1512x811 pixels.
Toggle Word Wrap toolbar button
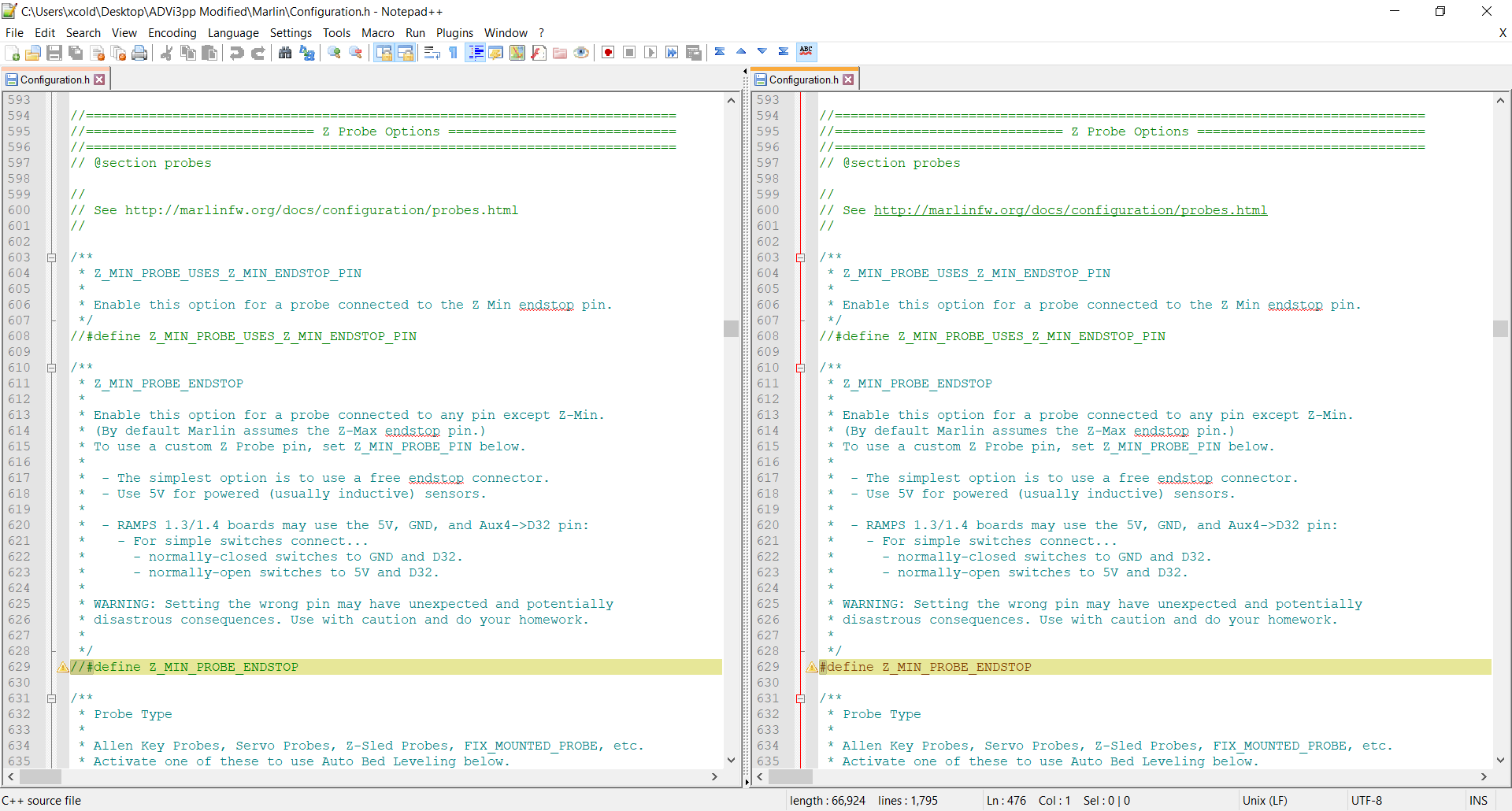(432, 53)
